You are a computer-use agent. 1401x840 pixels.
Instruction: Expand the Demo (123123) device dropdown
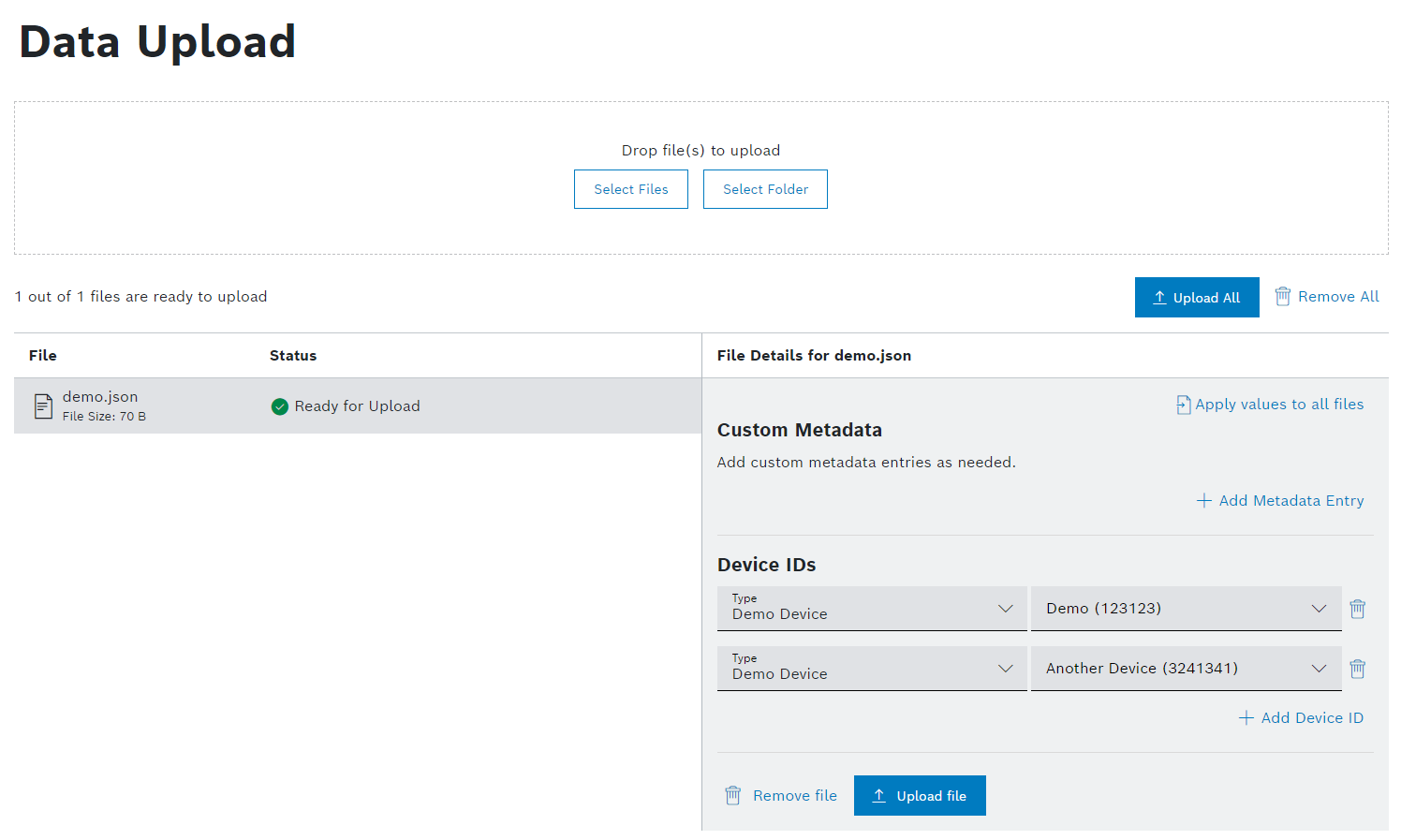tap(1185, 609)
